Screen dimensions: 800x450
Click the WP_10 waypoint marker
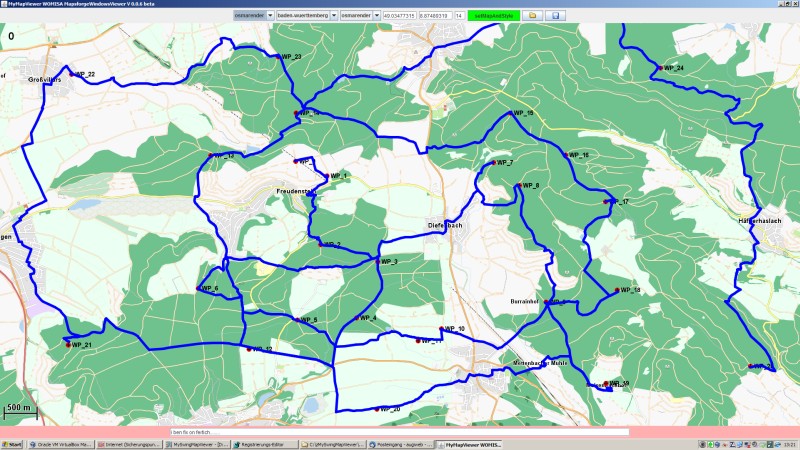441,328
